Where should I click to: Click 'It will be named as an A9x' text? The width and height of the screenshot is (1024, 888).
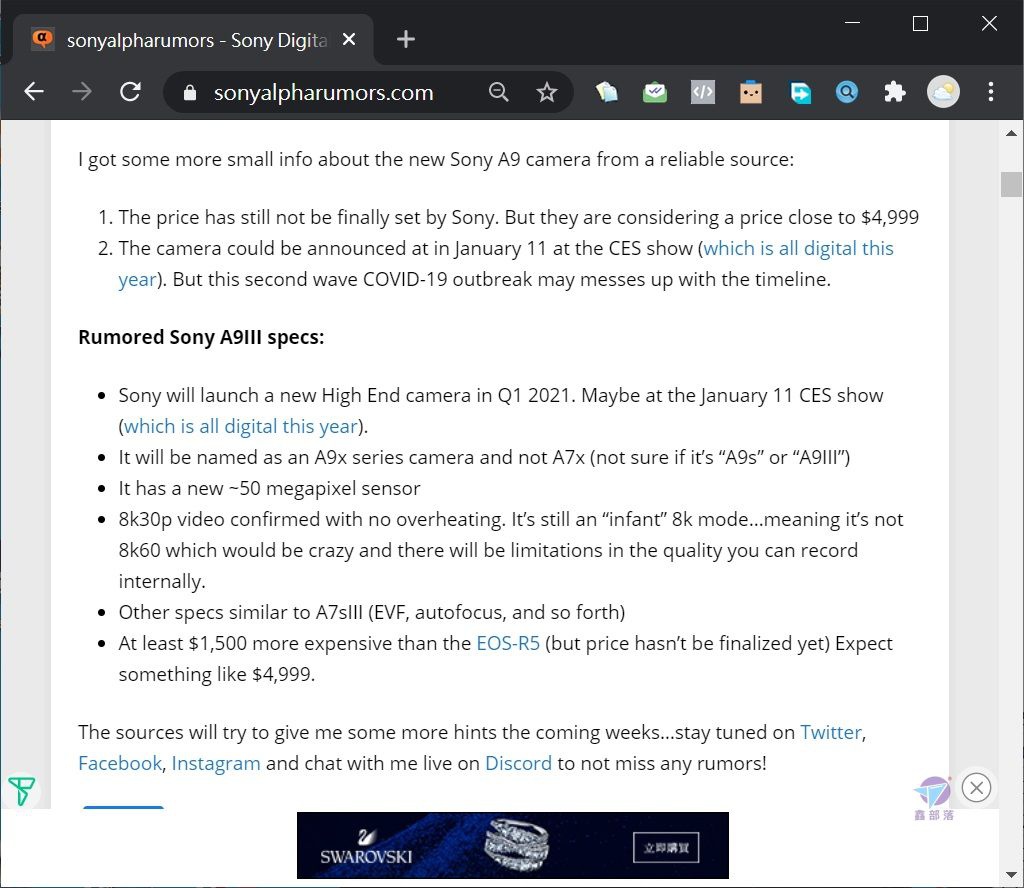point(484,457)
